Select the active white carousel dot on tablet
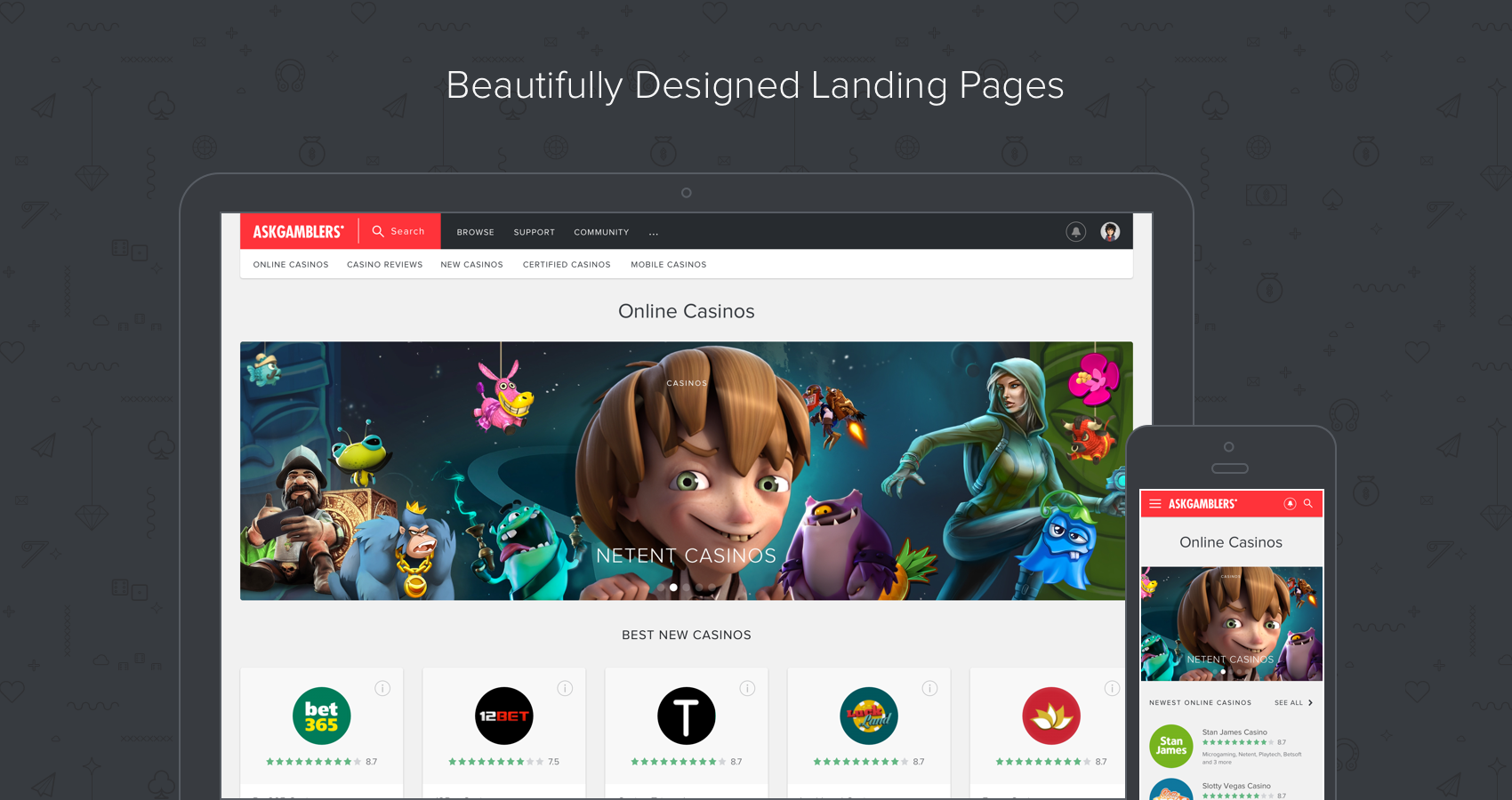This screenshot has height=800, width=1512. pos(673,588)
